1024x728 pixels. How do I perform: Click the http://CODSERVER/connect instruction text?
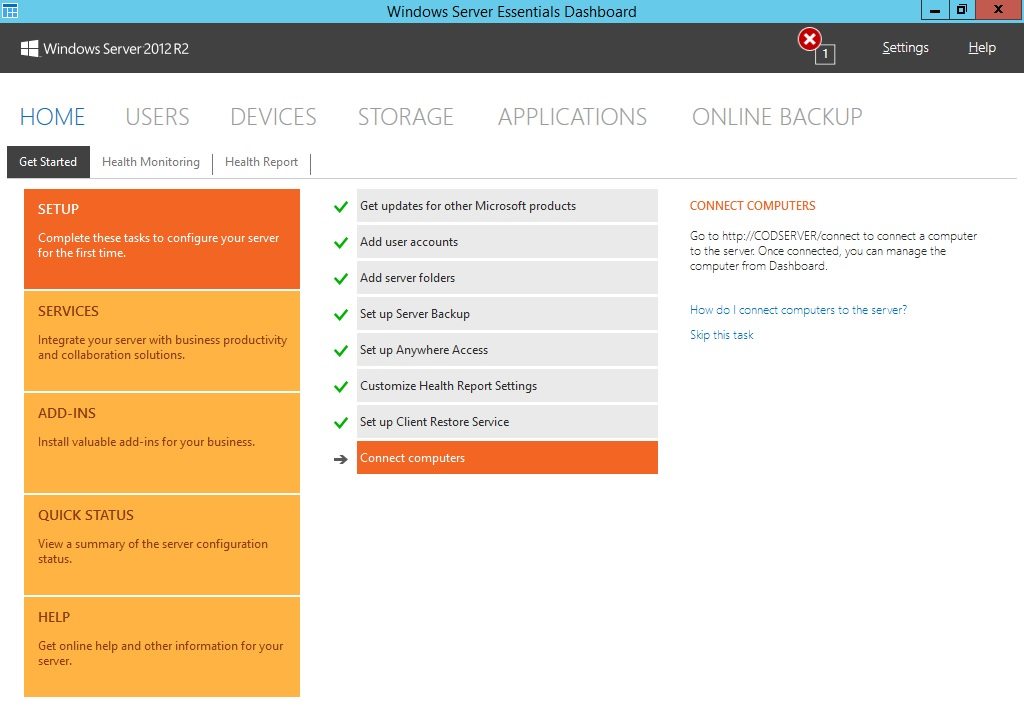click(833, 251)
